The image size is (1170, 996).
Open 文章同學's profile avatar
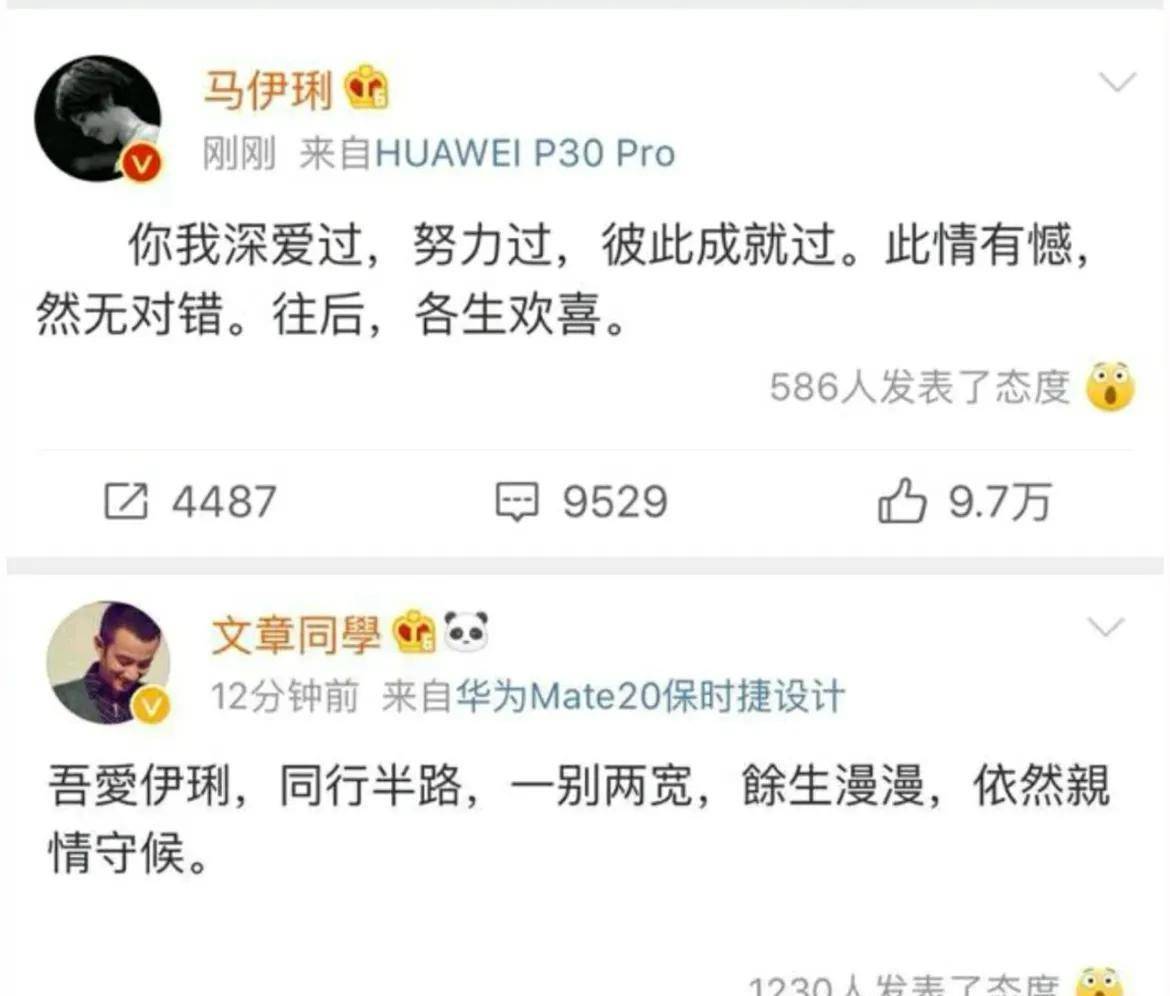109,662
